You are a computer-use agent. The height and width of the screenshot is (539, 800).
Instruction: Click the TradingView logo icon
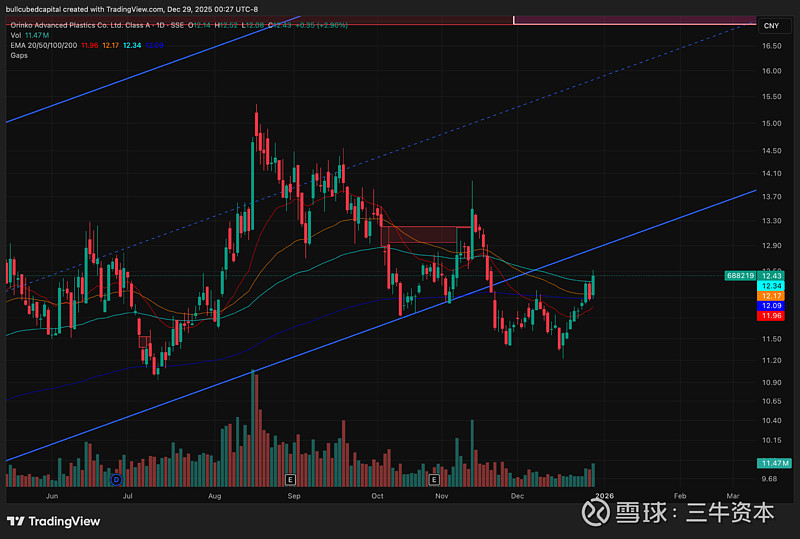coord(16,521)
